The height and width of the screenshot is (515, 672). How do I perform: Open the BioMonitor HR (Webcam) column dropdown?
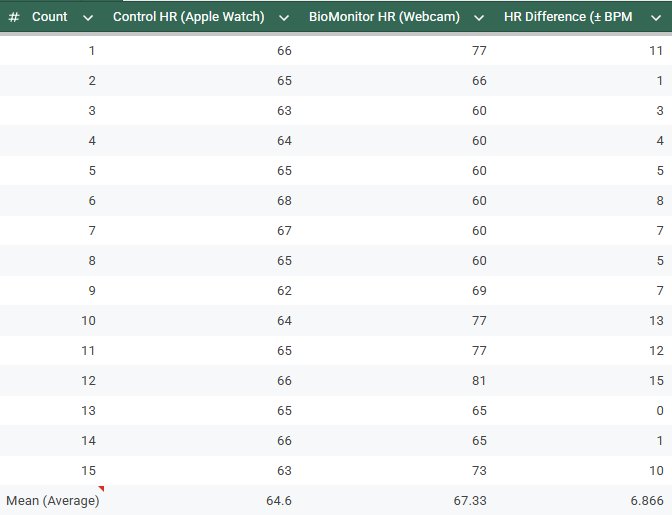479,18
